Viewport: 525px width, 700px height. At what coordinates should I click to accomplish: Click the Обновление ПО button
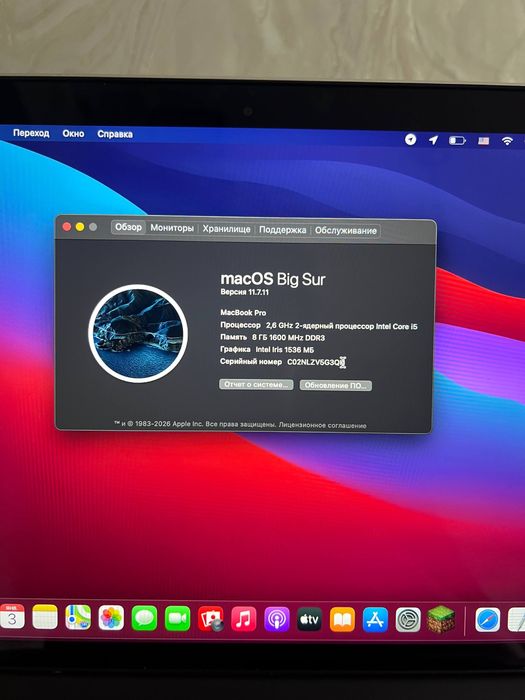point(336,385)
